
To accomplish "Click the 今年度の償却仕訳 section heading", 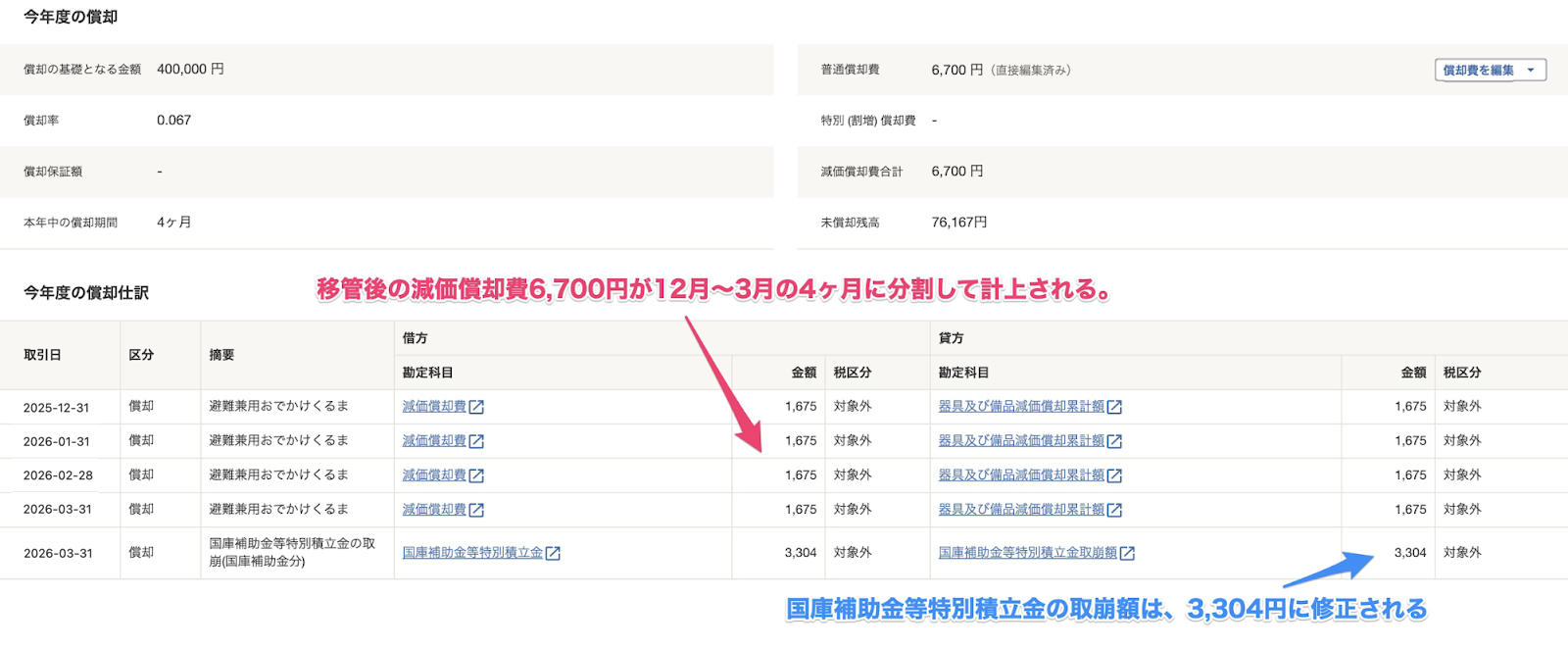I will point(86,292).
